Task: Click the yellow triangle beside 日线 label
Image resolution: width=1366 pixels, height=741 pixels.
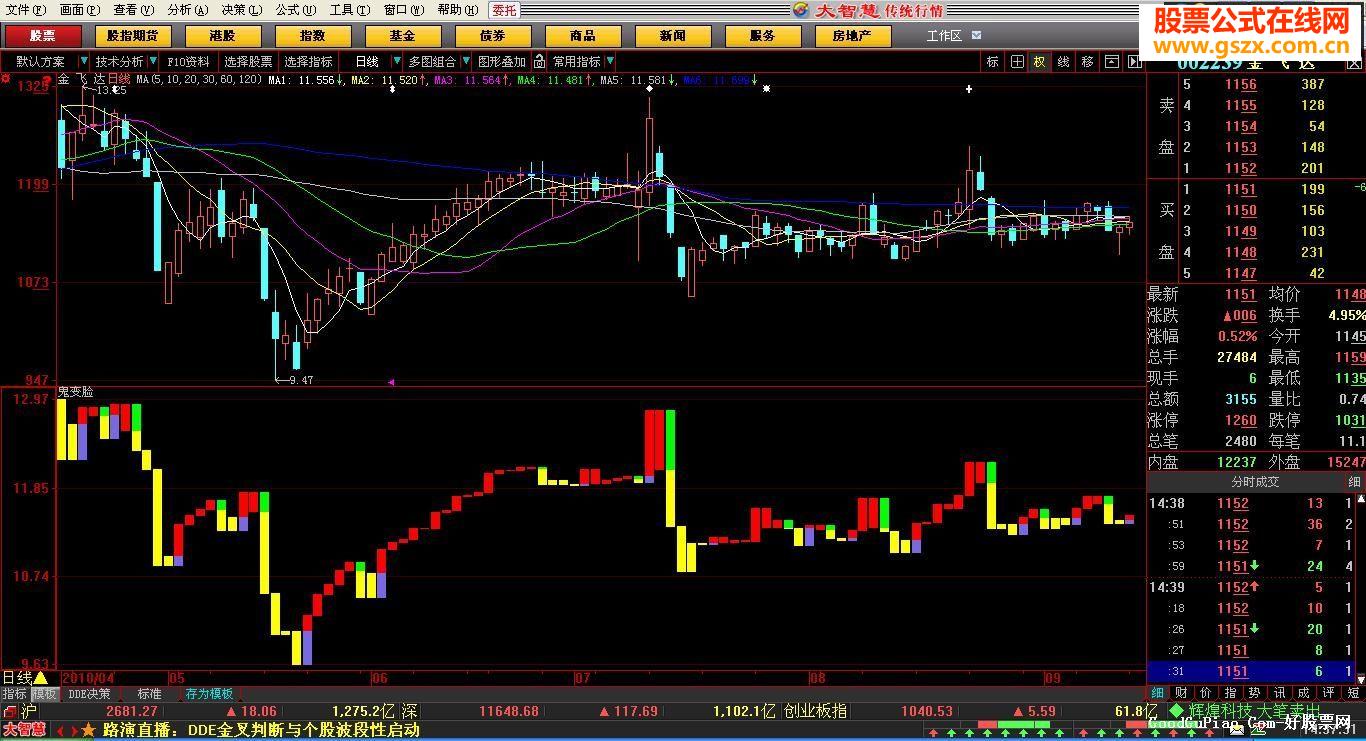Action: click(x=41, y=678)
